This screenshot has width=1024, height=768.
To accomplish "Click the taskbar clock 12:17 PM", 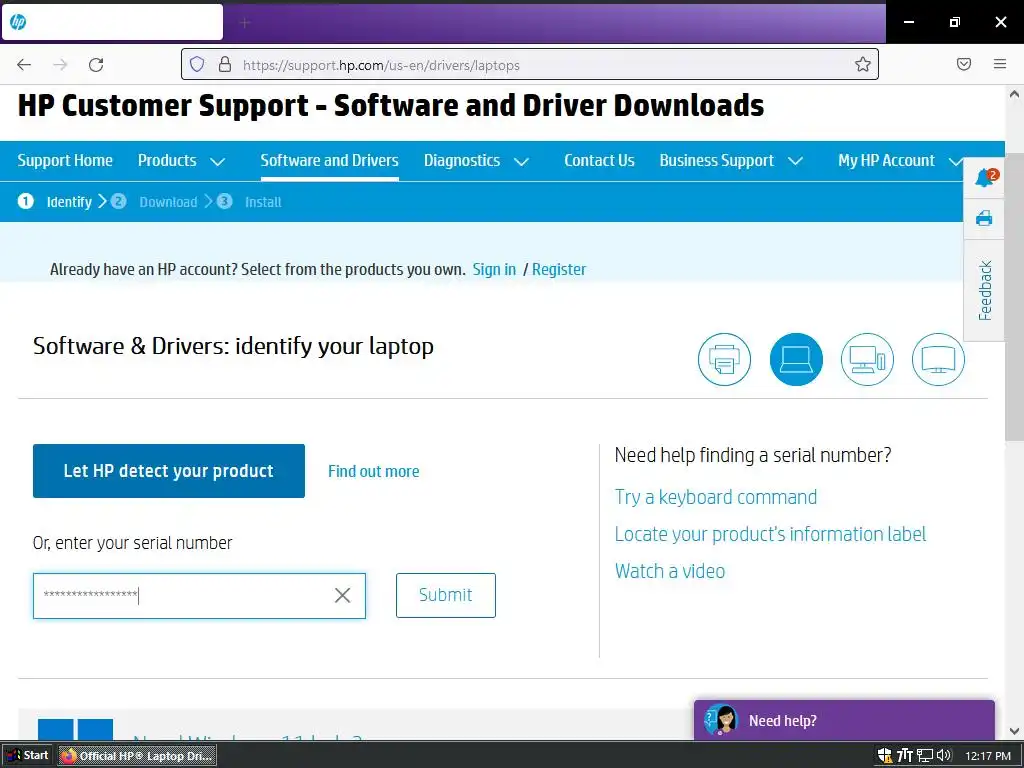I will pyautogui.click(x=988, y=756).
